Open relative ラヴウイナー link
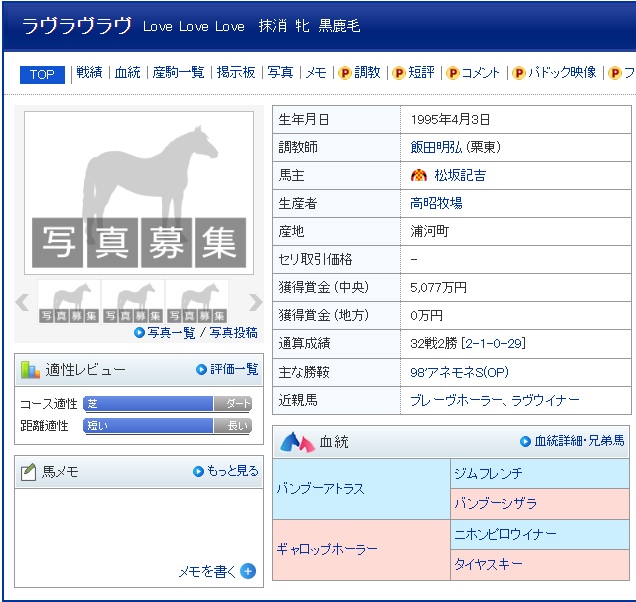This screenshot has width=636, height=602. pyautogui.click(x=546, y=400)
